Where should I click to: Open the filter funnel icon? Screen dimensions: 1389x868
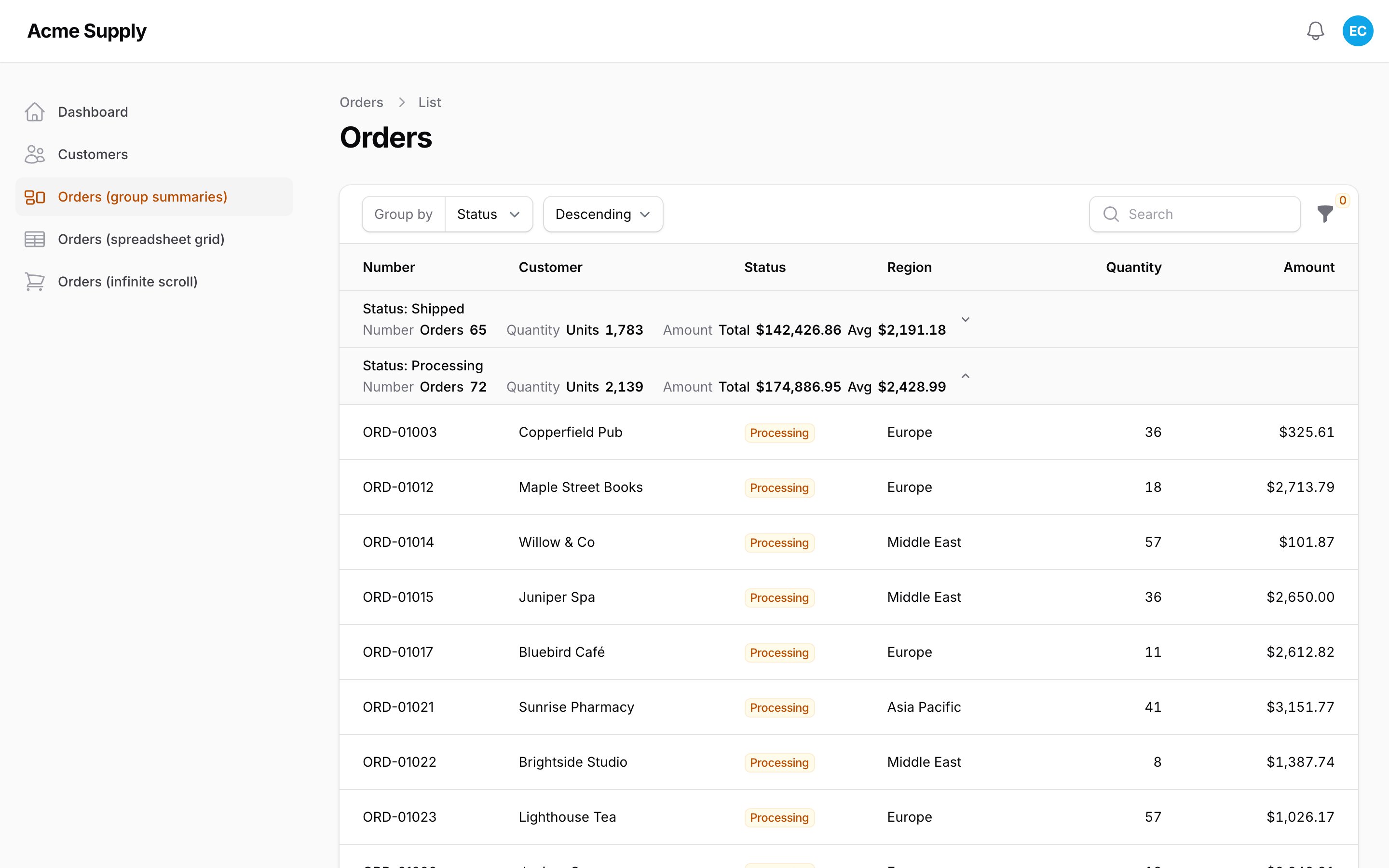[1325, 214]
